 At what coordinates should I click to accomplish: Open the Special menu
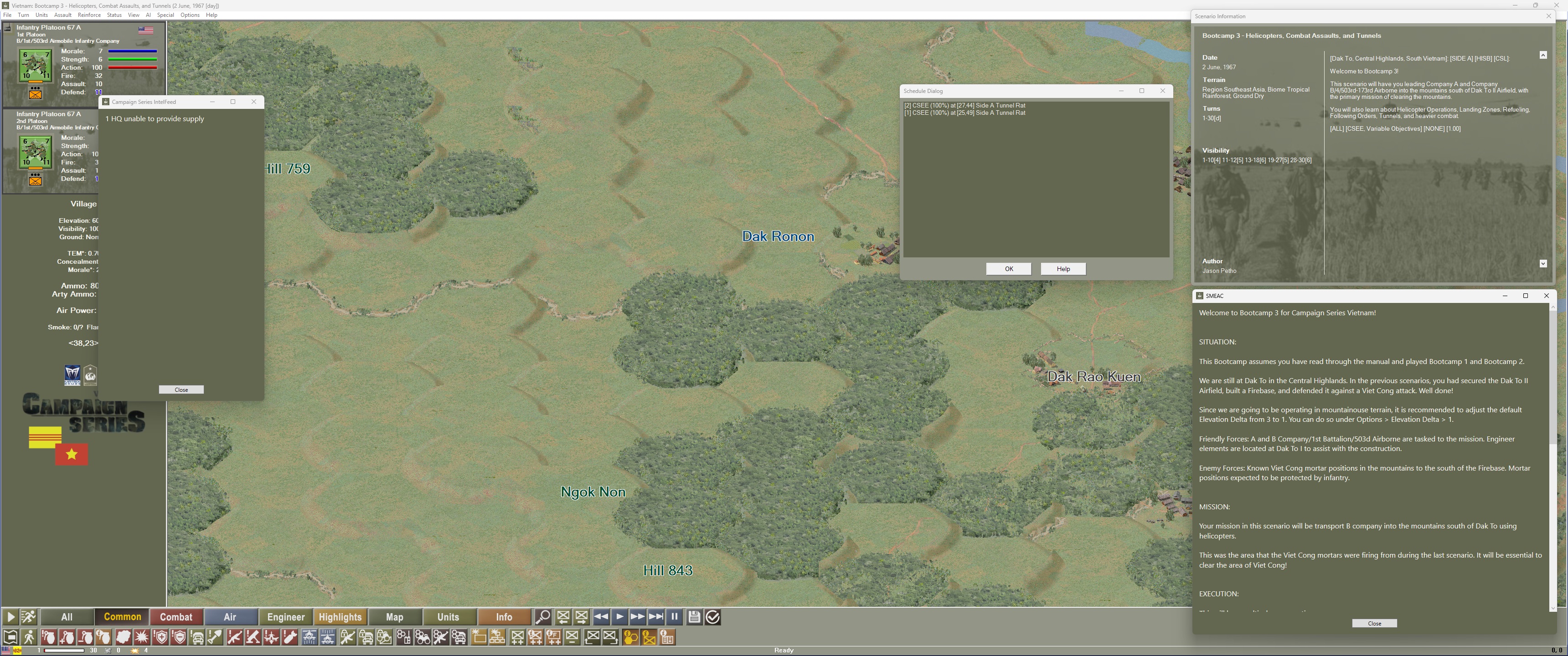165,15
